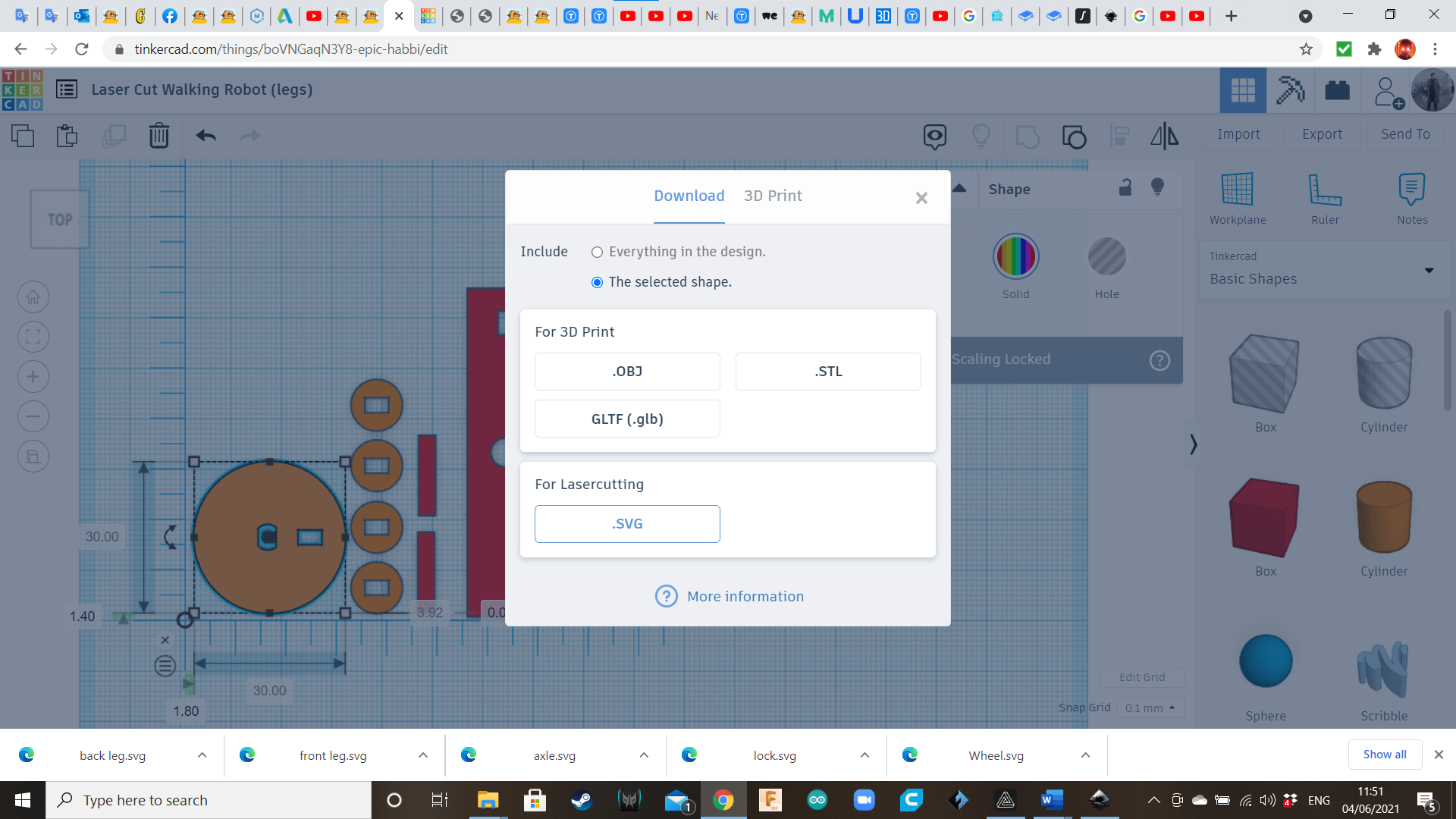Click the mirror flip icon
This screenshot has height=819, width=1456.
[1164, 136]
